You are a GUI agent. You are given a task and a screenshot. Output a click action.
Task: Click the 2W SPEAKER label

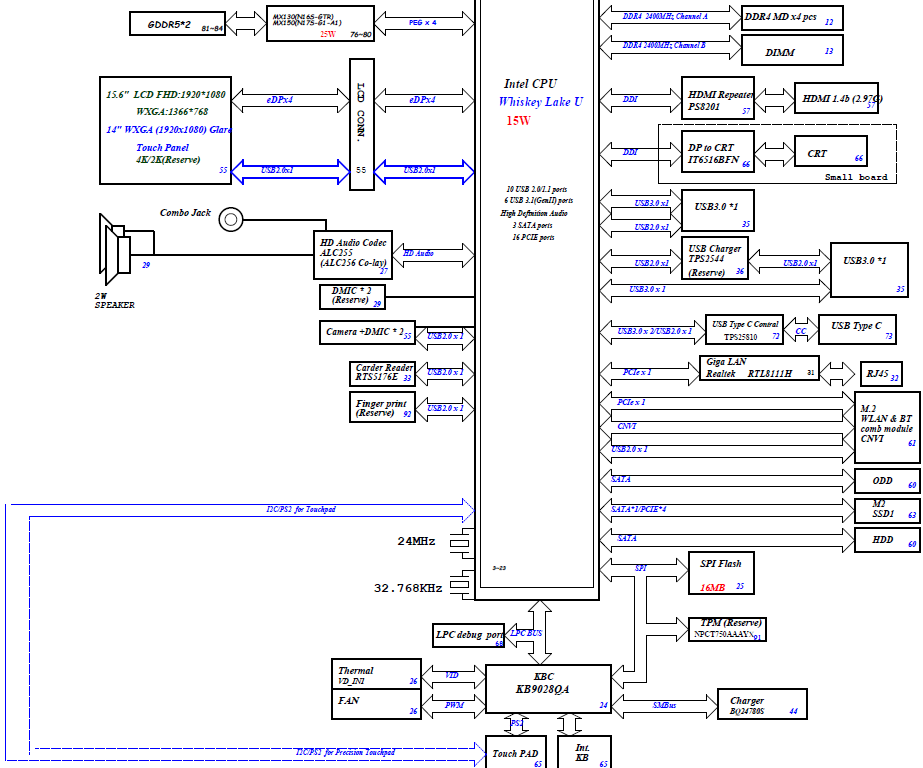[x=115, y=301]
